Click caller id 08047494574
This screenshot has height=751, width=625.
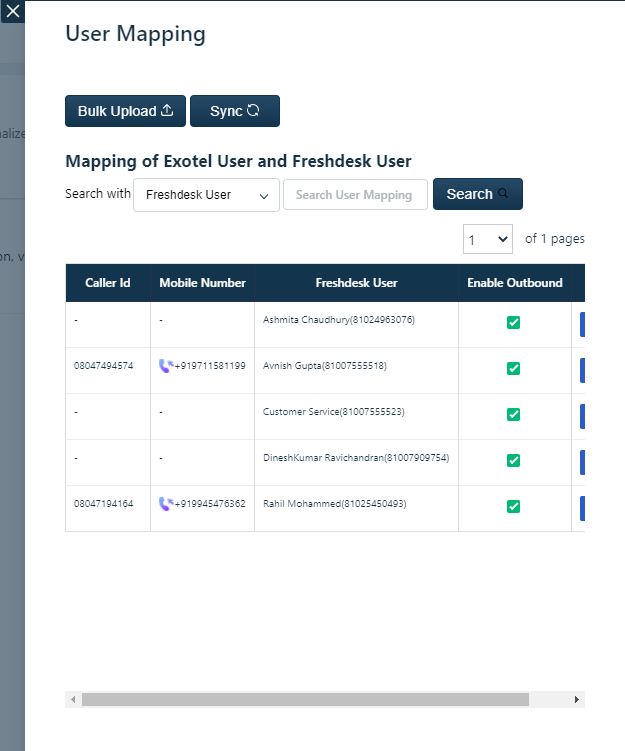103,366
